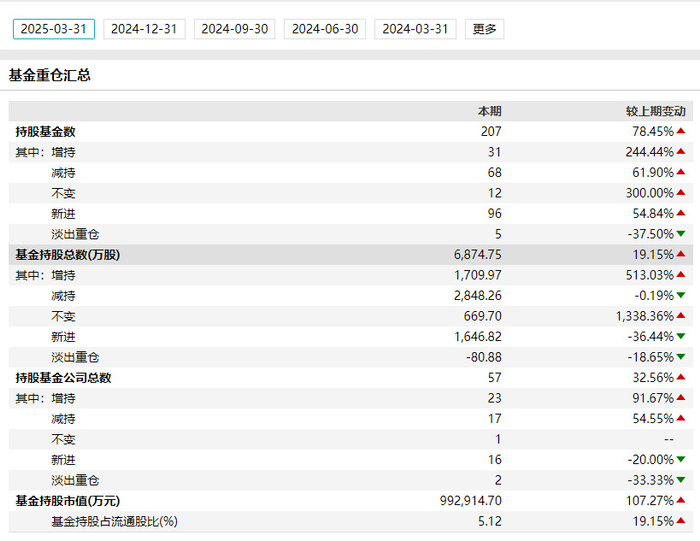
Task: Click the 本期 column header
Action: tap(489, 111)
